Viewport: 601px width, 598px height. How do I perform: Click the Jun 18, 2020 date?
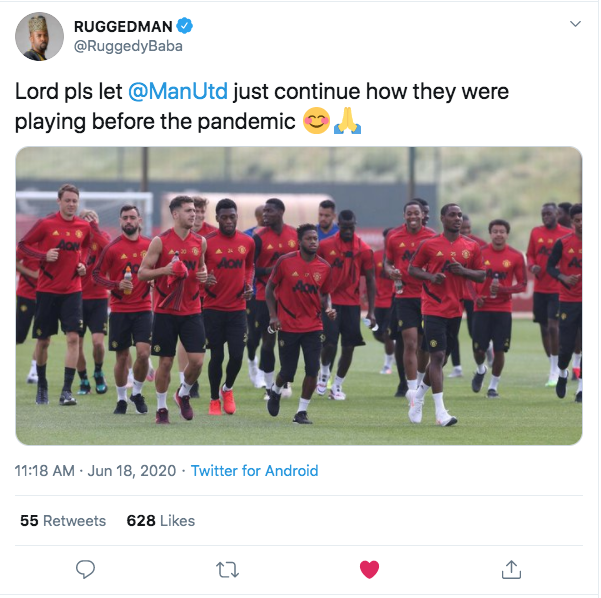132,471
